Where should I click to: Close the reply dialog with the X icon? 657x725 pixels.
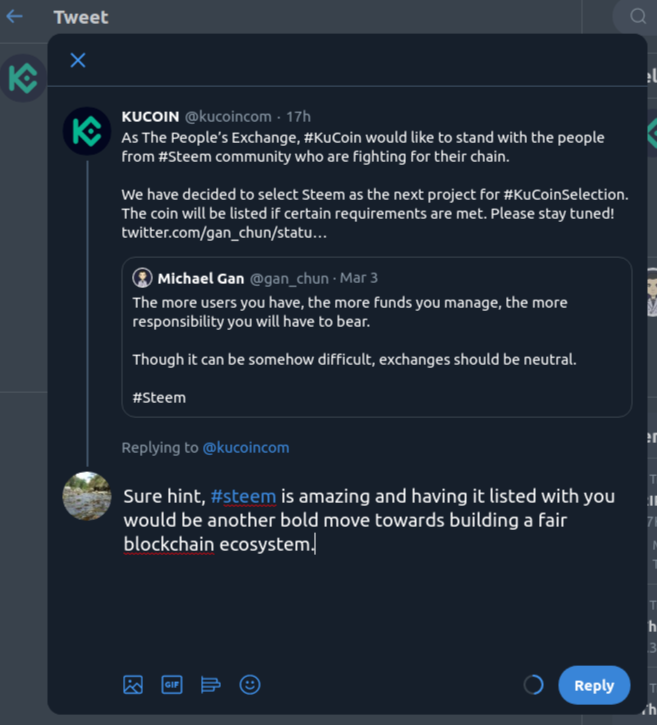pos(78,60)
